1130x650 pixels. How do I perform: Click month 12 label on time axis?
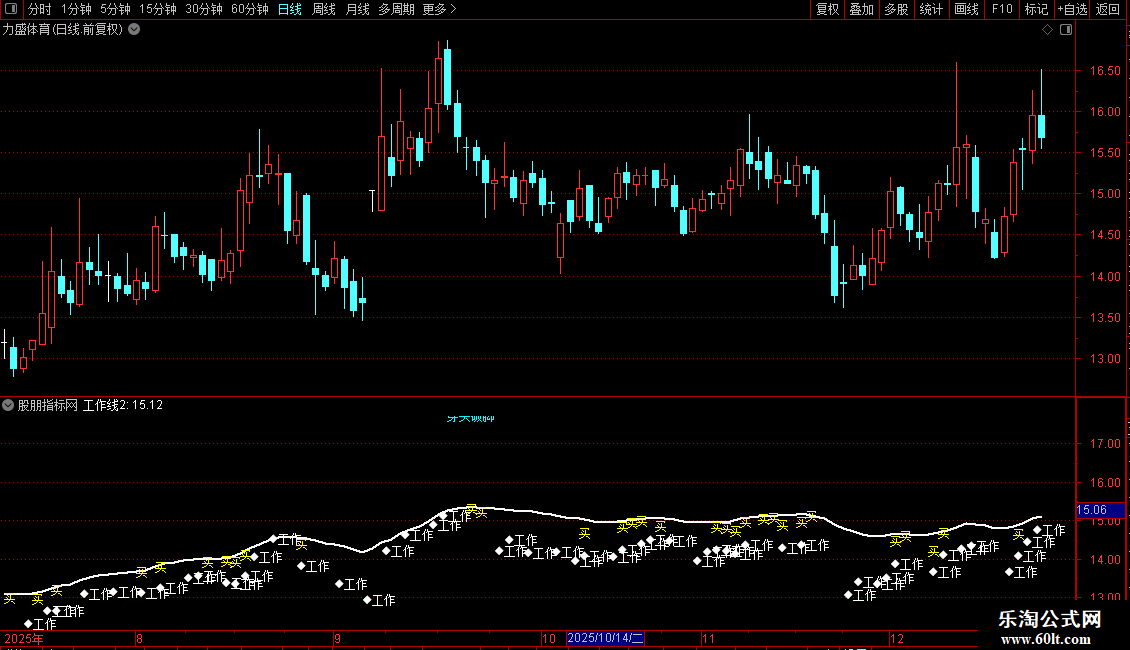coord(897,638)
